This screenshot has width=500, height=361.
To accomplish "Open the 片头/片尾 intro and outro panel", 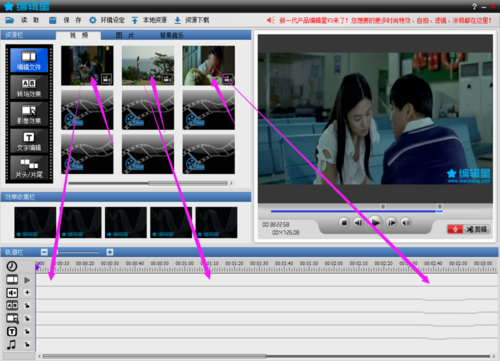I will pos(29,168).
